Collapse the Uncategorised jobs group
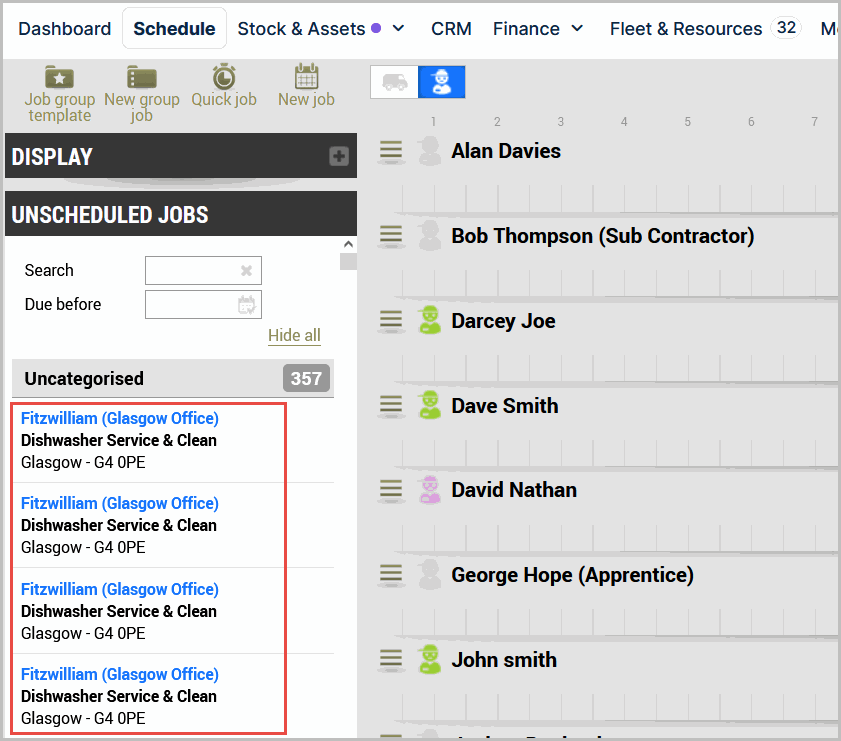This screenshot has width=841, height=741. [x=173, y=379]
